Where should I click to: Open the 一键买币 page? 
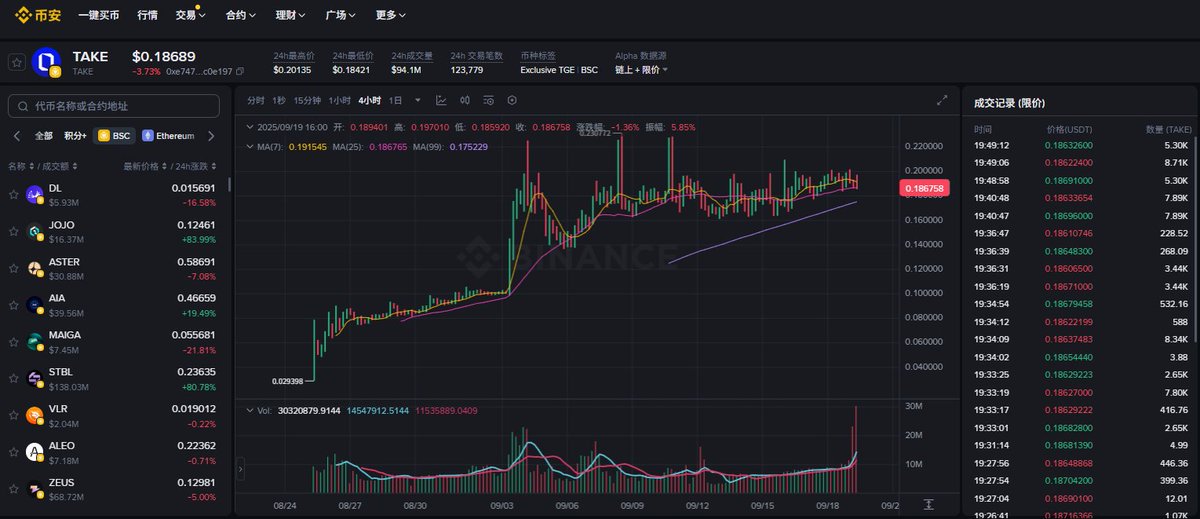tap(98, 15)
